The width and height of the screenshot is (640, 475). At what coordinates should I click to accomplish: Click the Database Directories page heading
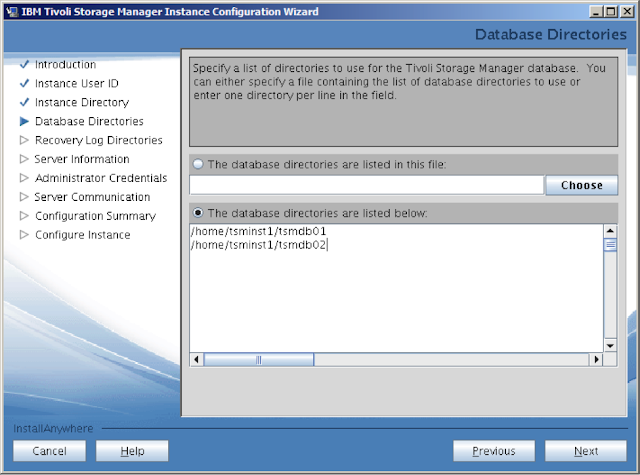[x=551, y=34]
